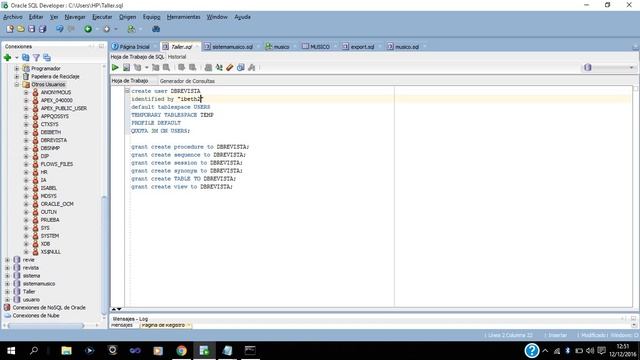Expand the revista connection node
The height and width of the screenshot is (360, 640).
[x=7, y=268]
